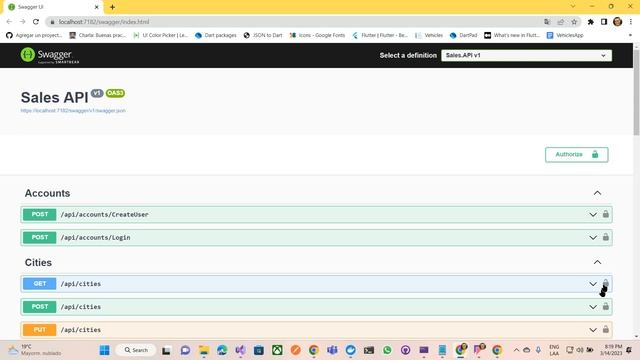Click the POST method badge for CreateUser
The width and height of the screenshot is (640, 360).
[x=40, y=214]
